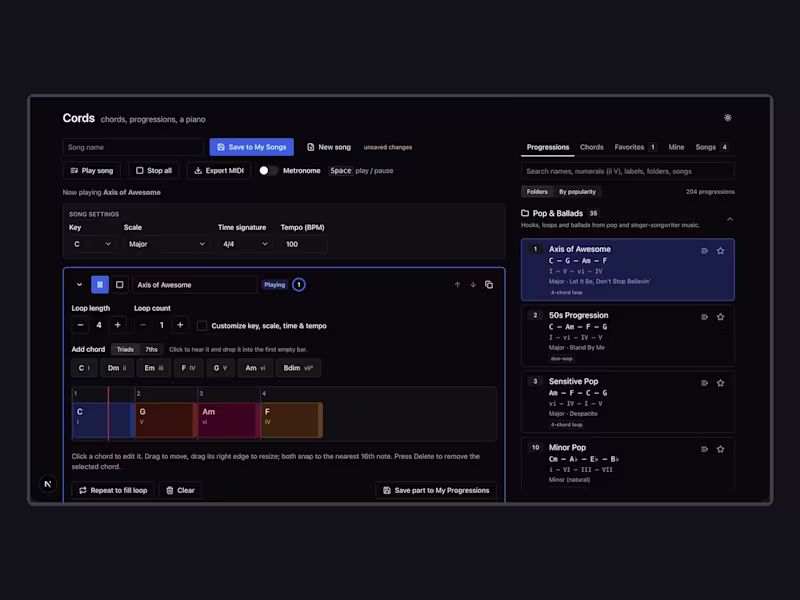Image resolution: width=800 pixels, height=600 pixels.
Task: Collapse the Axis of Awesome part chevron
Action: pos(79,285)
